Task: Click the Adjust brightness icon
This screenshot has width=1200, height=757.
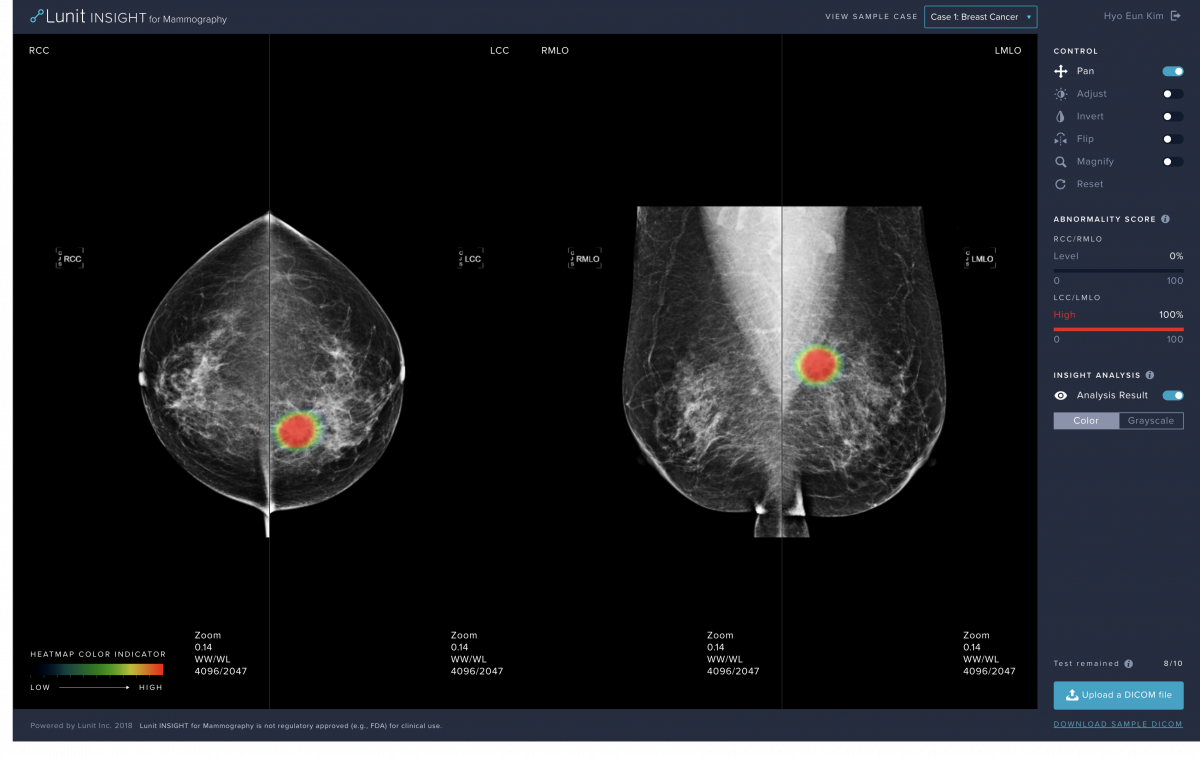Action: click(x=1061, y=94)
